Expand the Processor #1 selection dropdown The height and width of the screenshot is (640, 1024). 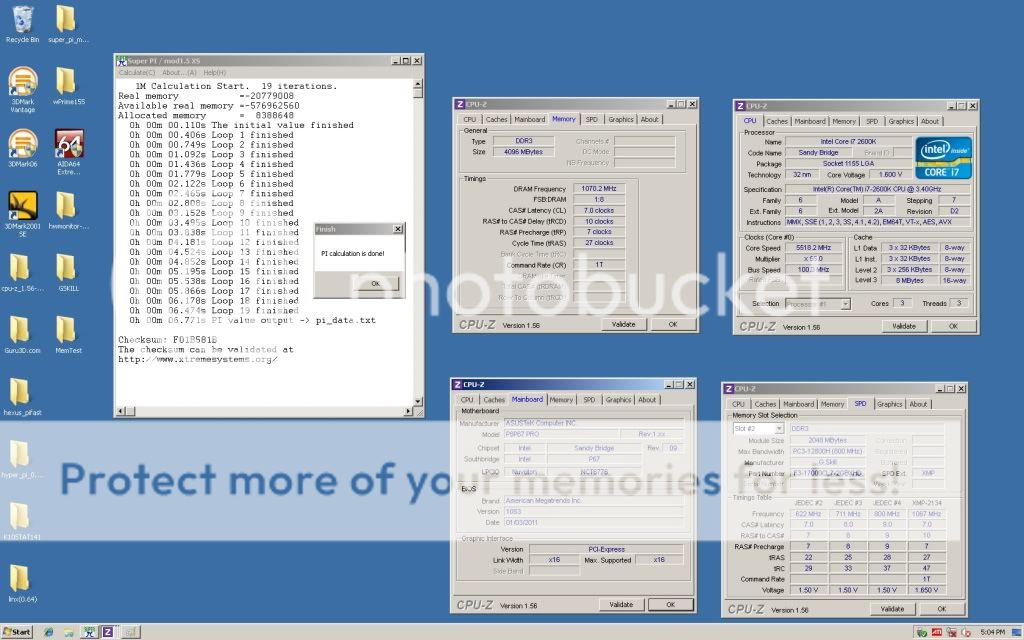818,303
